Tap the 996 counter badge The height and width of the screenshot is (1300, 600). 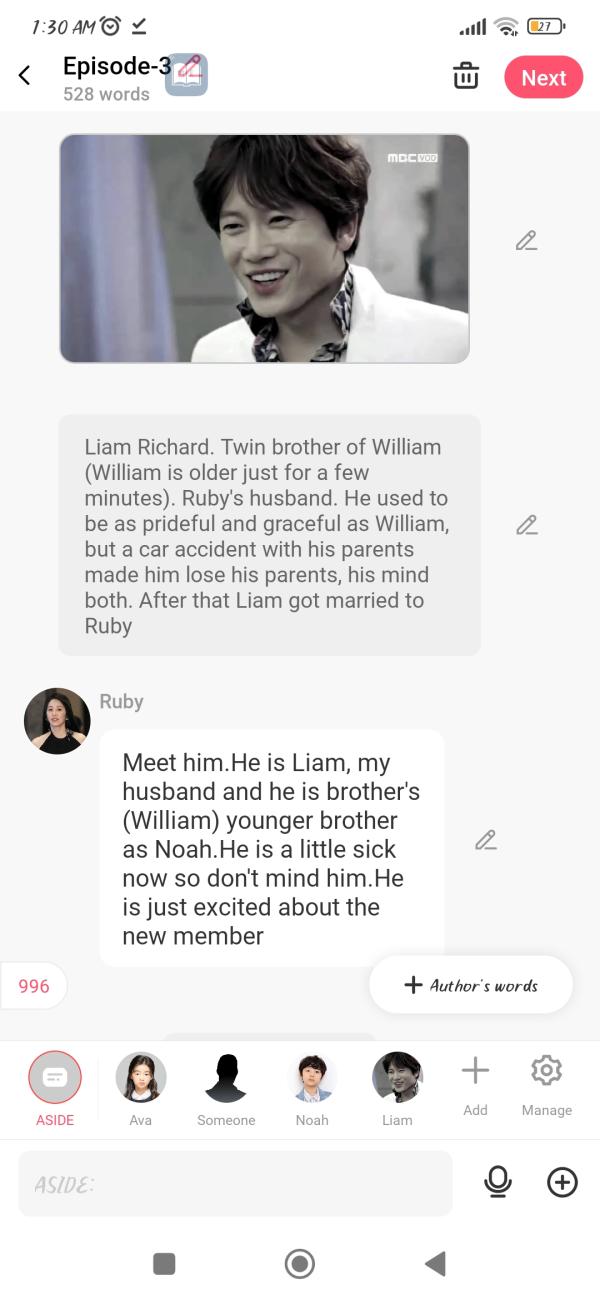pyautogui.click(x=33, y=986)
